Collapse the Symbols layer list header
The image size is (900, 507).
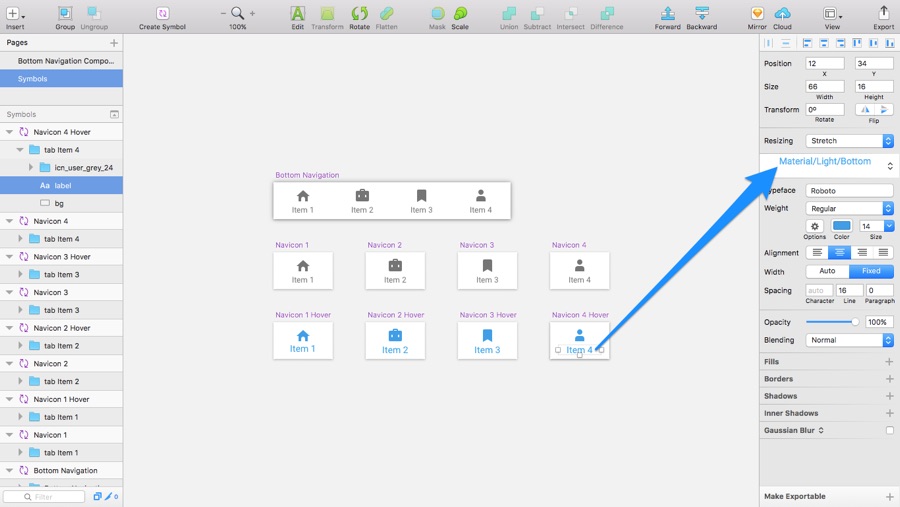[x=114, y=114]
